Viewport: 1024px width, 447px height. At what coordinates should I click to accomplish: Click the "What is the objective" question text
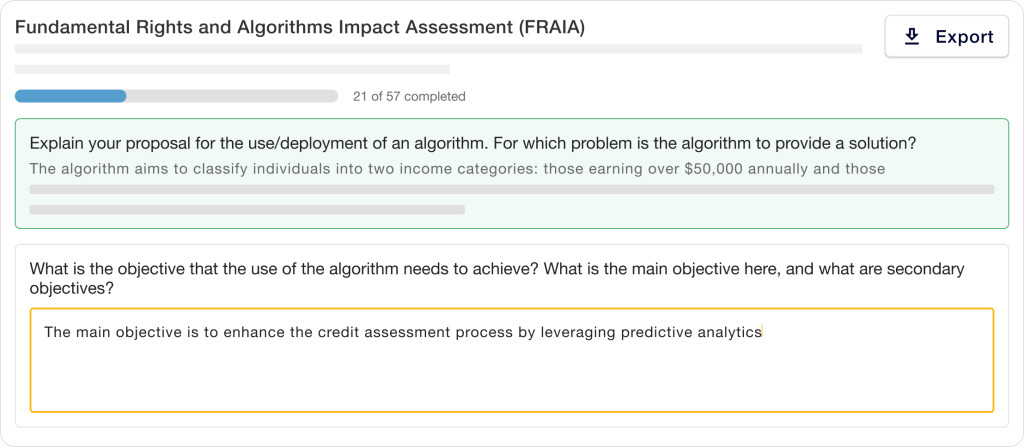[497, 278]
